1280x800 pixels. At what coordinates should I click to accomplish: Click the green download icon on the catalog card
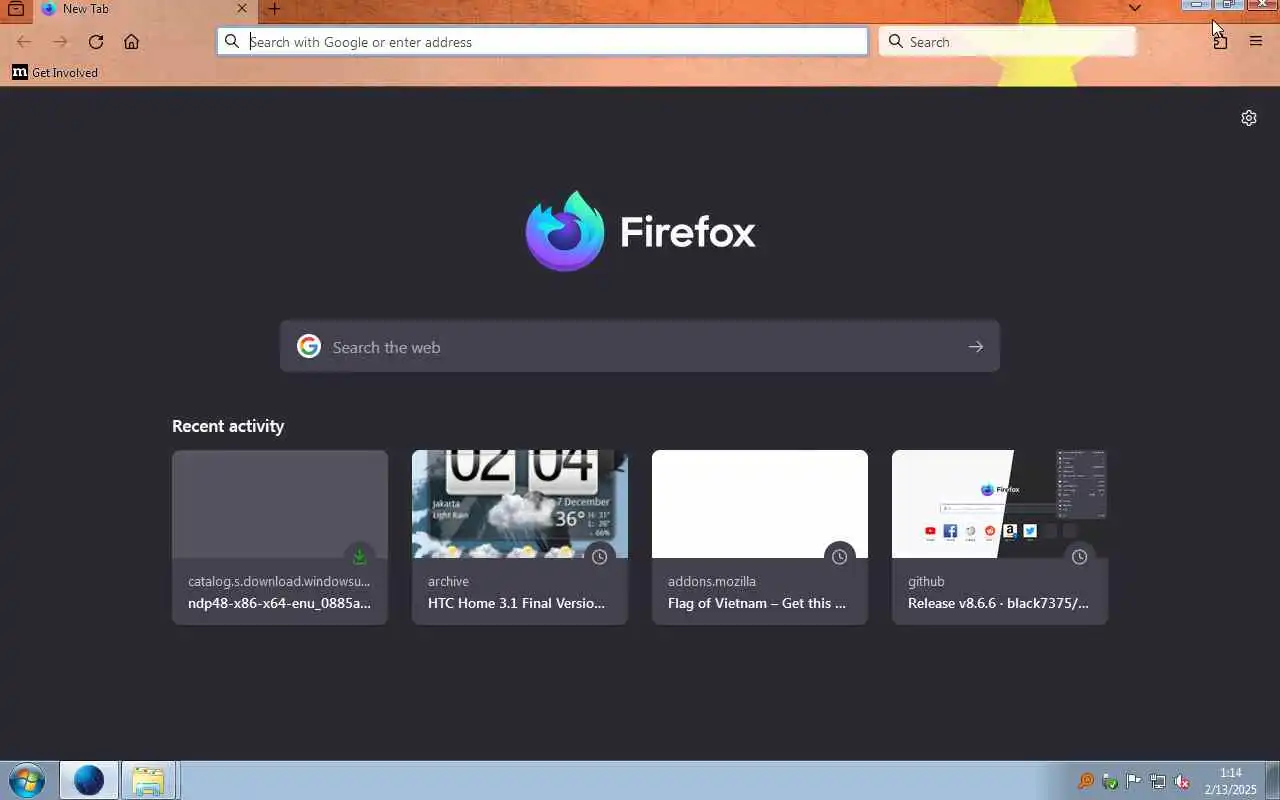(359, 557)
